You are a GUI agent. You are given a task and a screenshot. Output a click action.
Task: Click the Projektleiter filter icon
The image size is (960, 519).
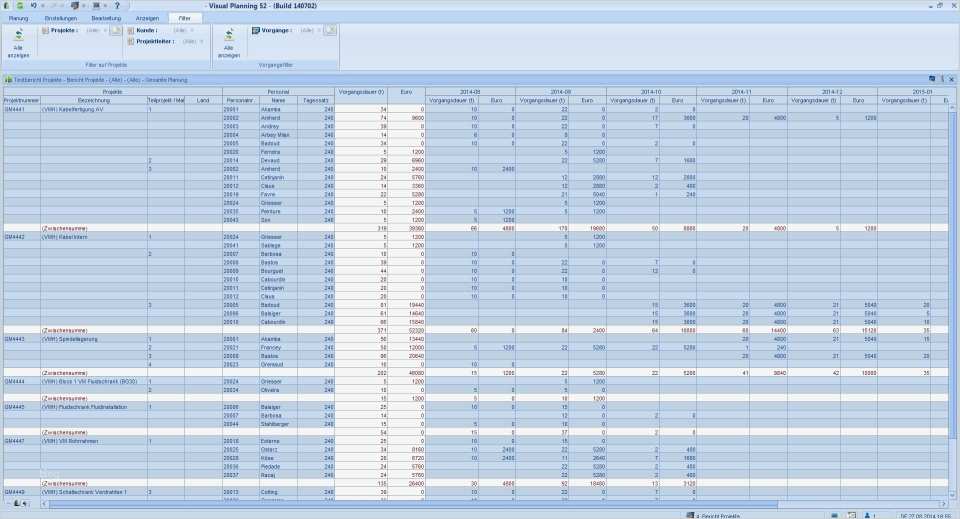tap(130, 41)
